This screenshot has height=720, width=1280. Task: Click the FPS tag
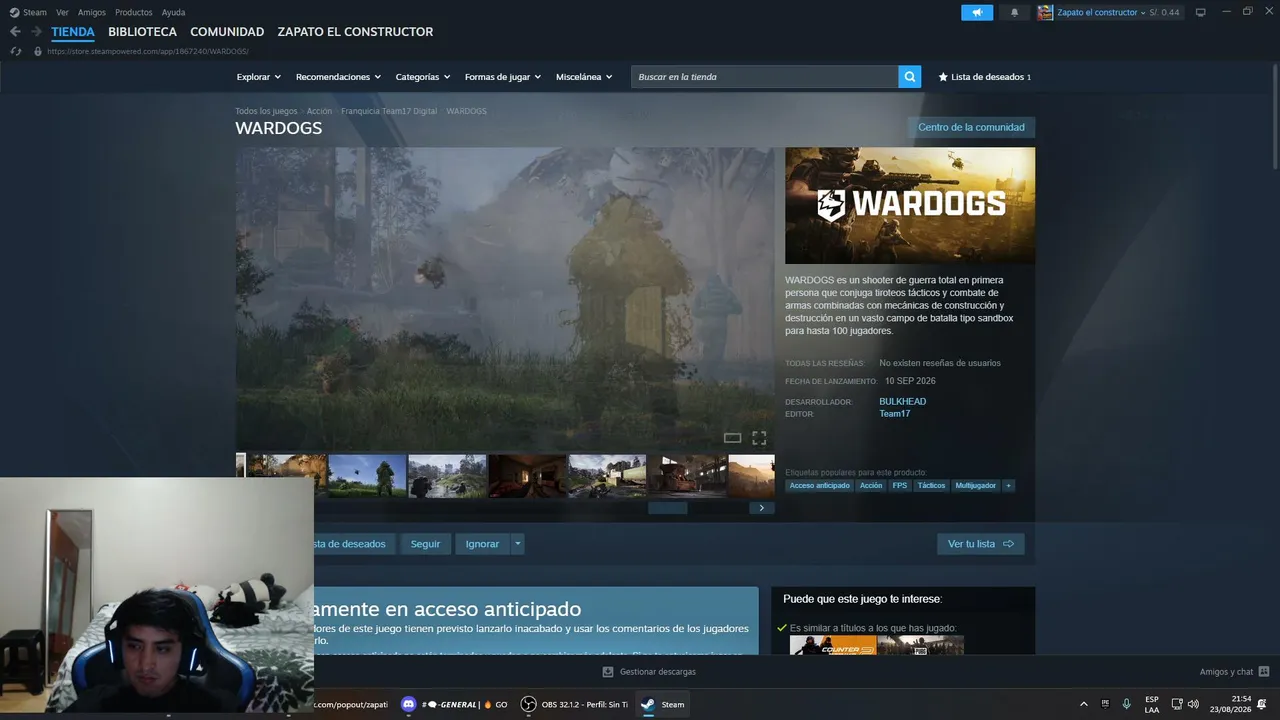(900, 486)
